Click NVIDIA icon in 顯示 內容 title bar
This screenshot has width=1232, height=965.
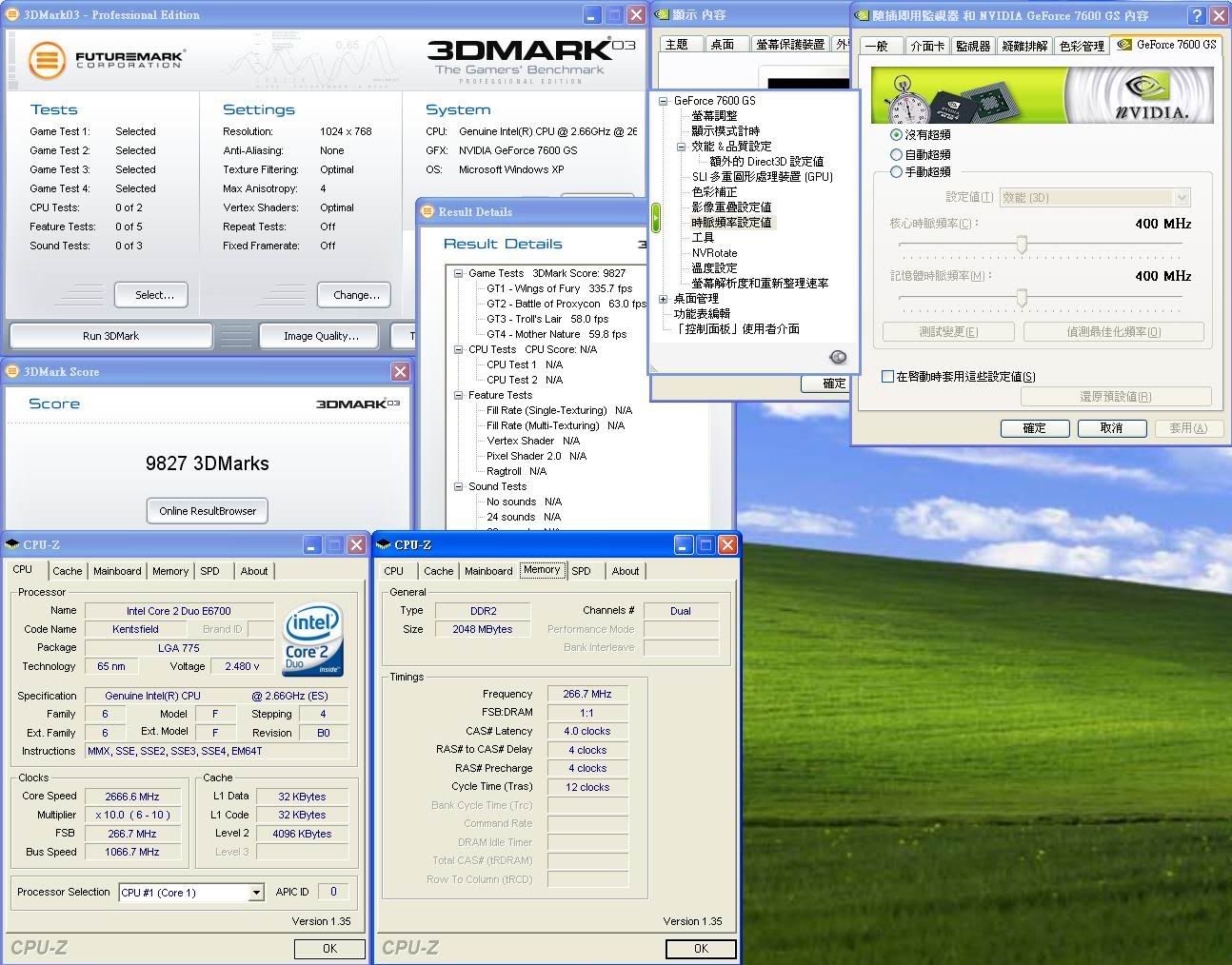tap(662, 14)
